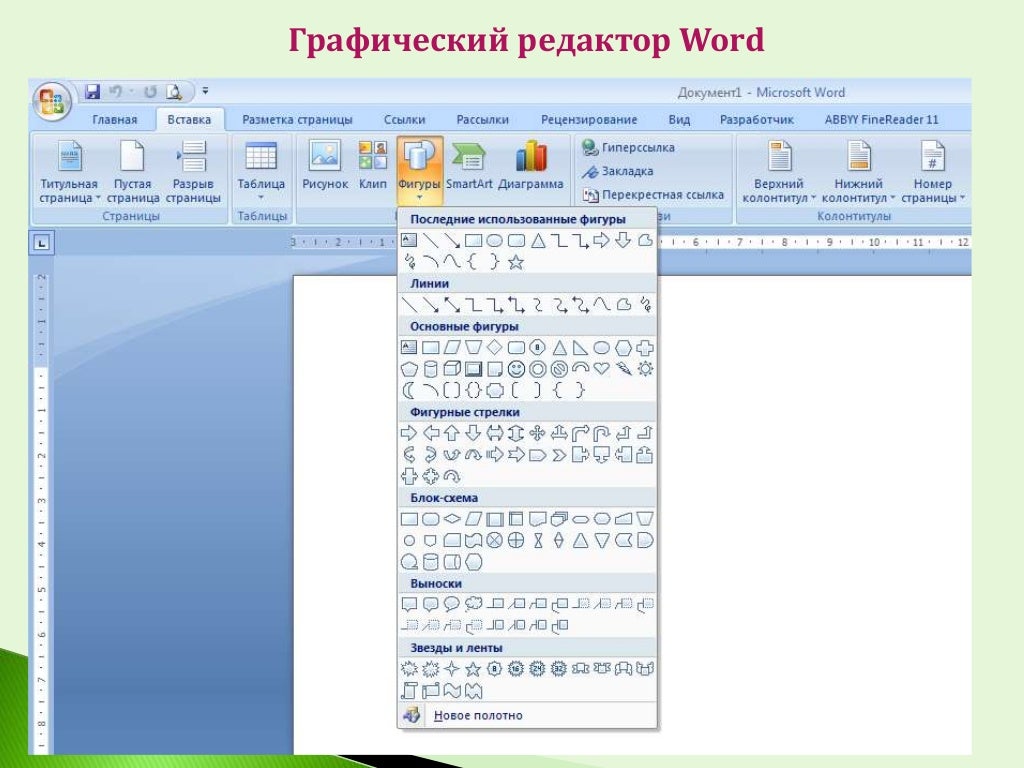Pick the Scribble tool in Lines section
The height and width of the screenshot is (768, 1024).
pyautogui.click(x=645, y=304)
